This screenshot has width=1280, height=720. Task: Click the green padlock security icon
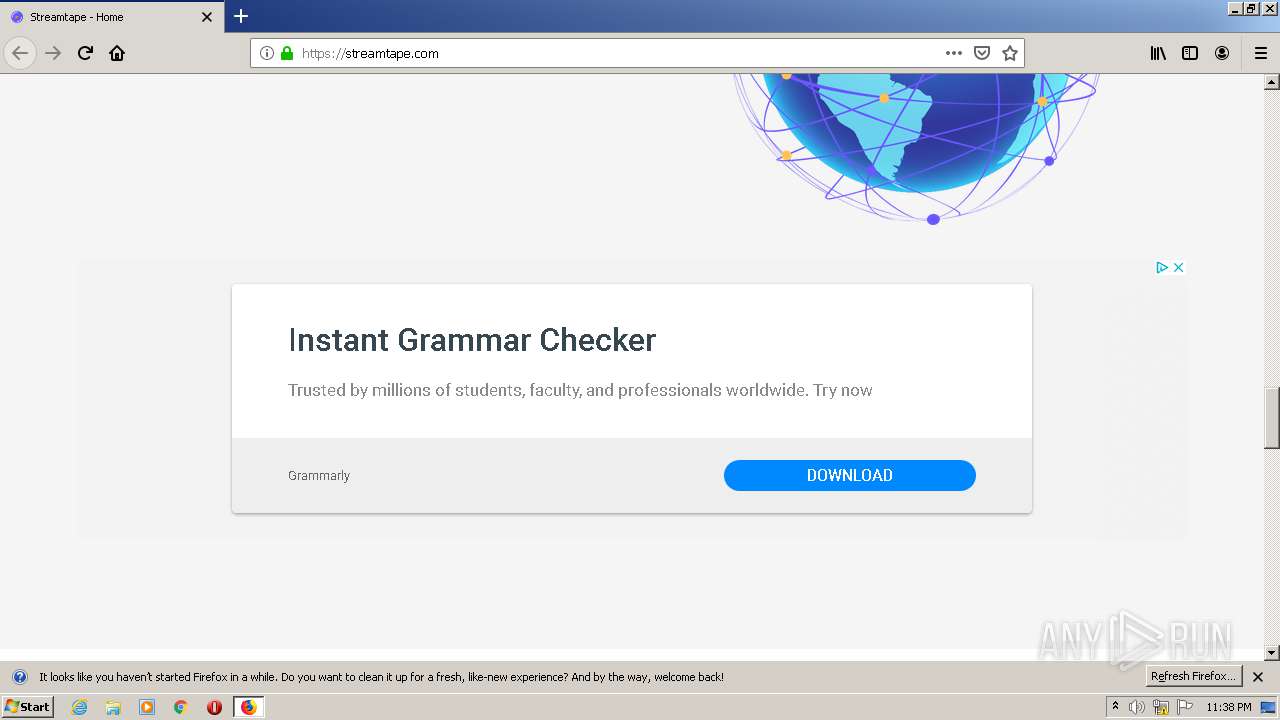(287, 53)
